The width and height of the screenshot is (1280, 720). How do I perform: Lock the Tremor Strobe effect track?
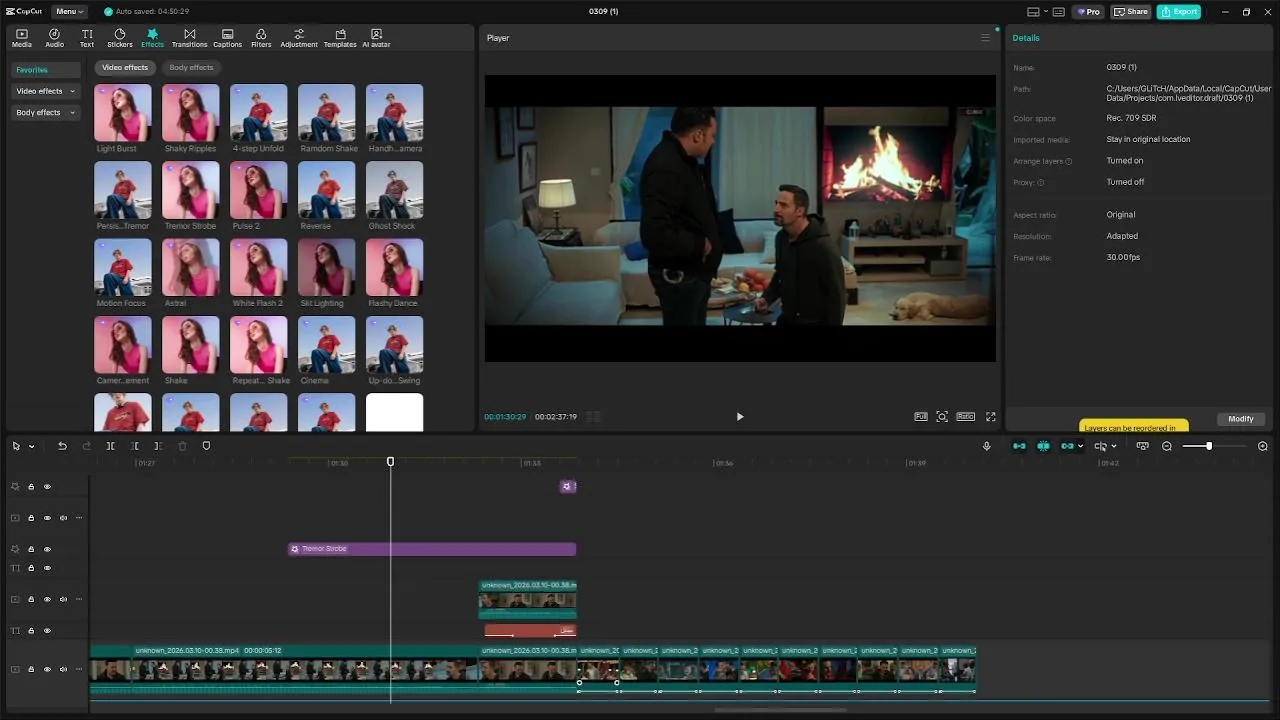[x=31, y=549]
